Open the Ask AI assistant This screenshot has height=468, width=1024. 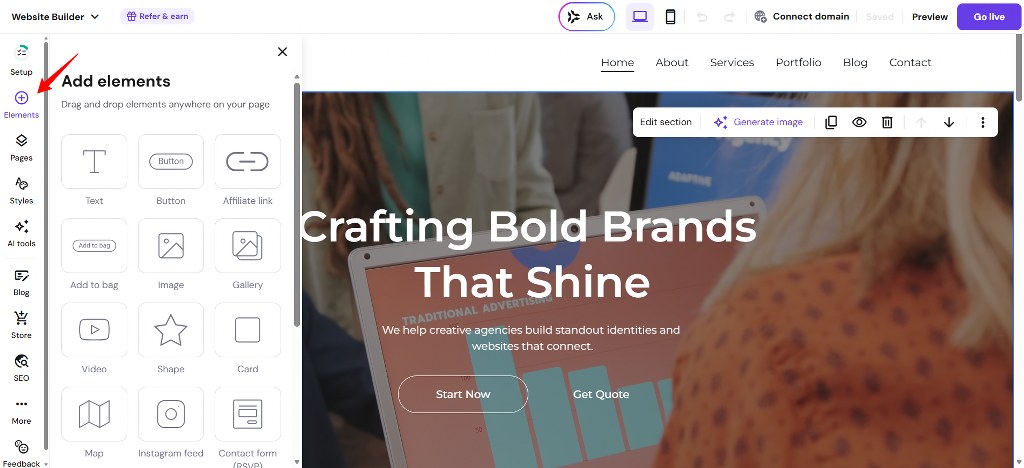[586, 17]
